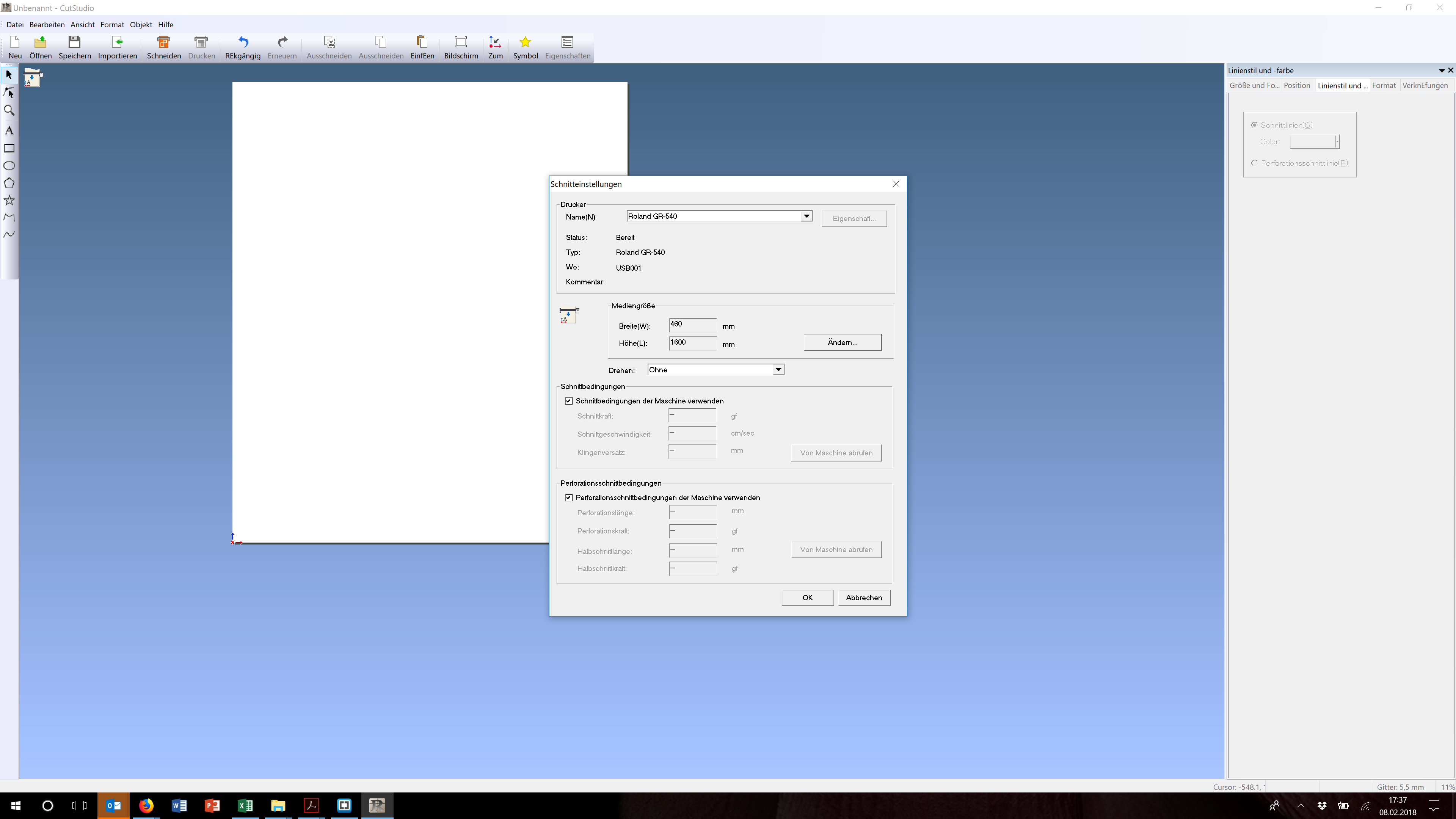Open the printer Name dropdown

(806, 216)
